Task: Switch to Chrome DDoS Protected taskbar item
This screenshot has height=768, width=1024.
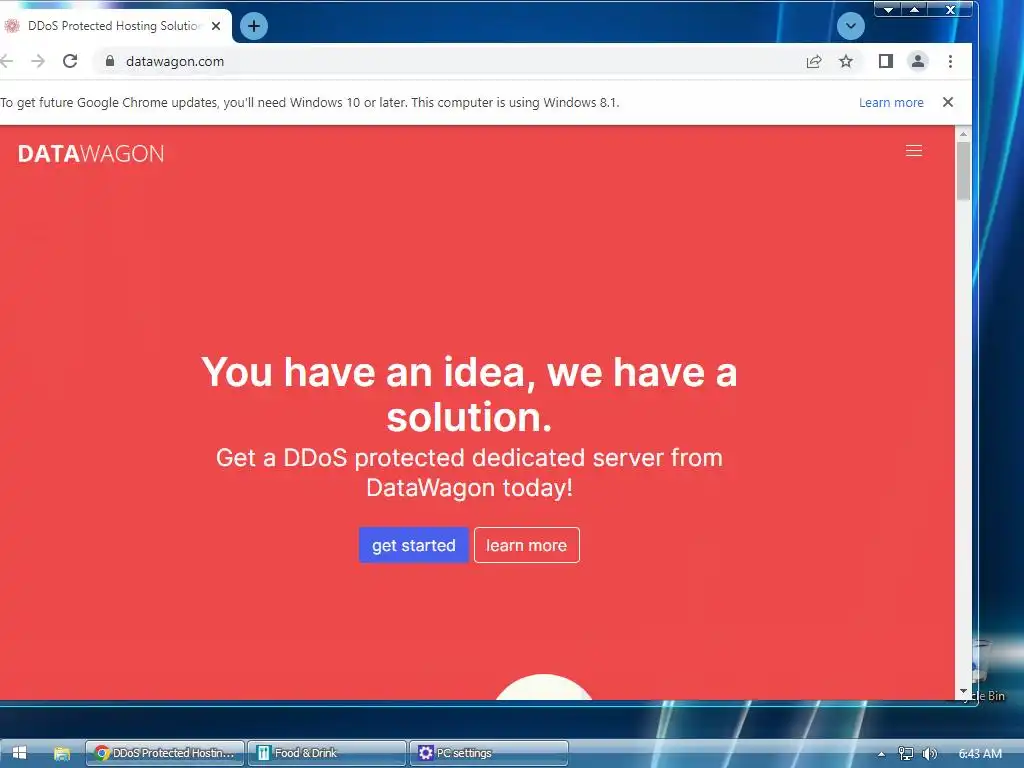Action: (x=165, y=753)
